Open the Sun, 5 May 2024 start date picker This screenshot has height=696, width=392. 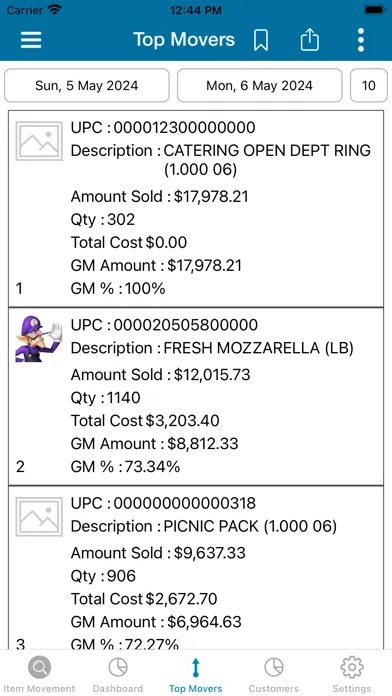87,85
